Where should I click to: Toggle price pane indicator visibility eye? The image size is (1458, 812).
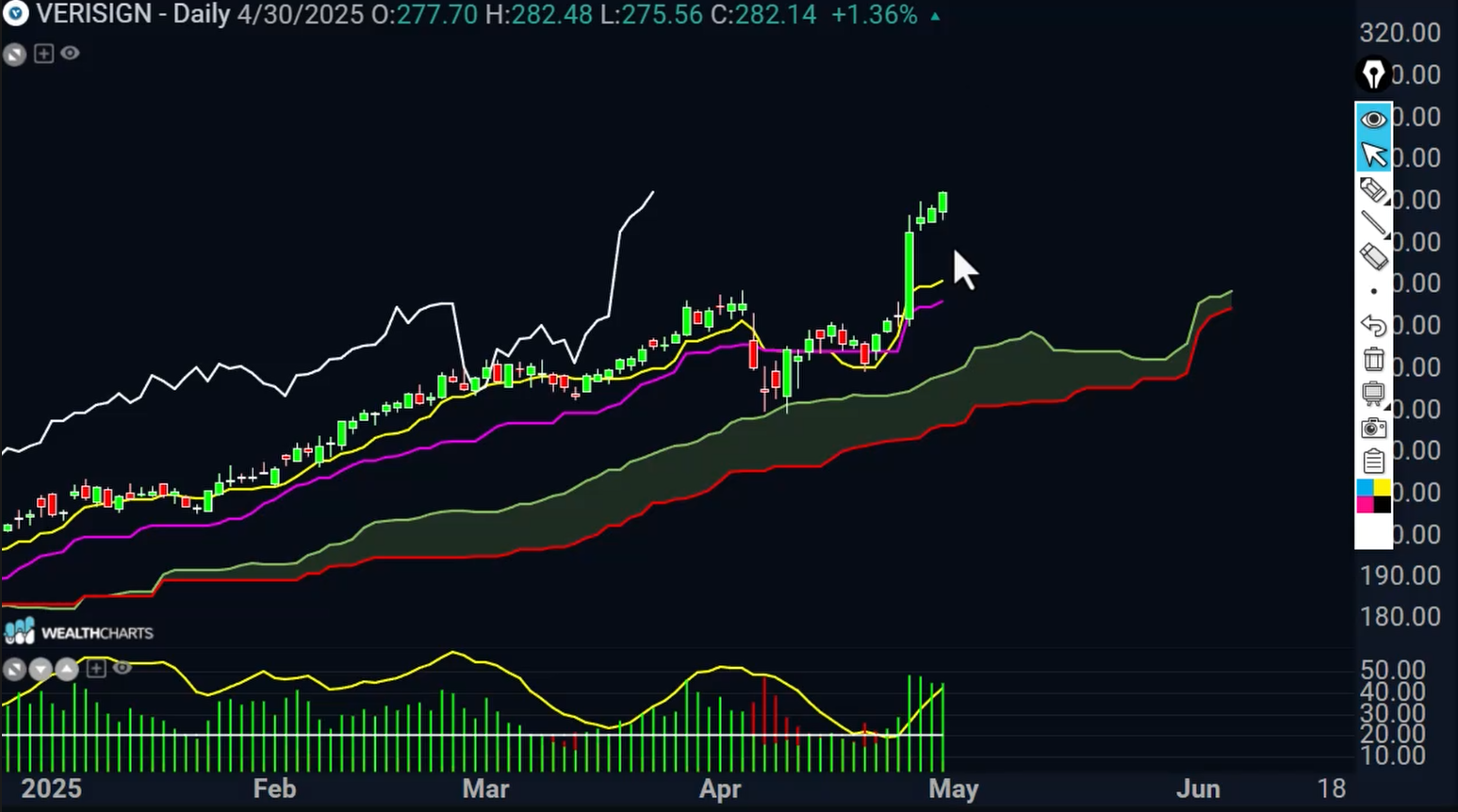[x=70, y=54]
